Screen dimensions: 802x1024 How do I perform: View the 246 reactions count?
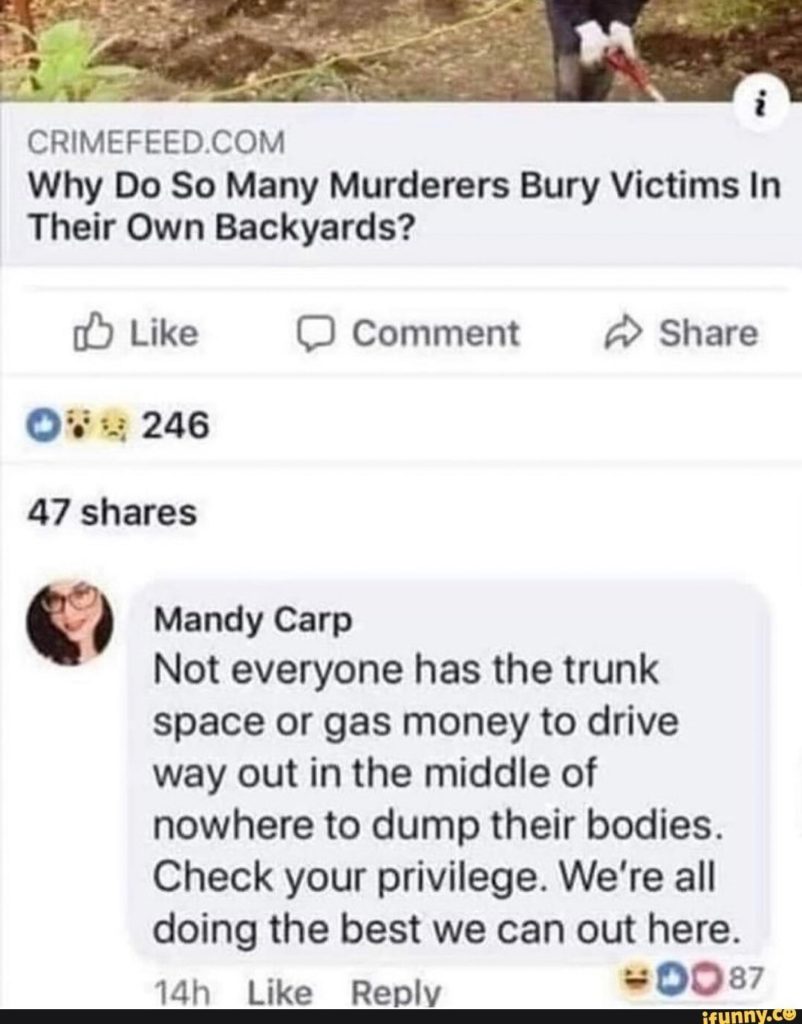(176, 426)
